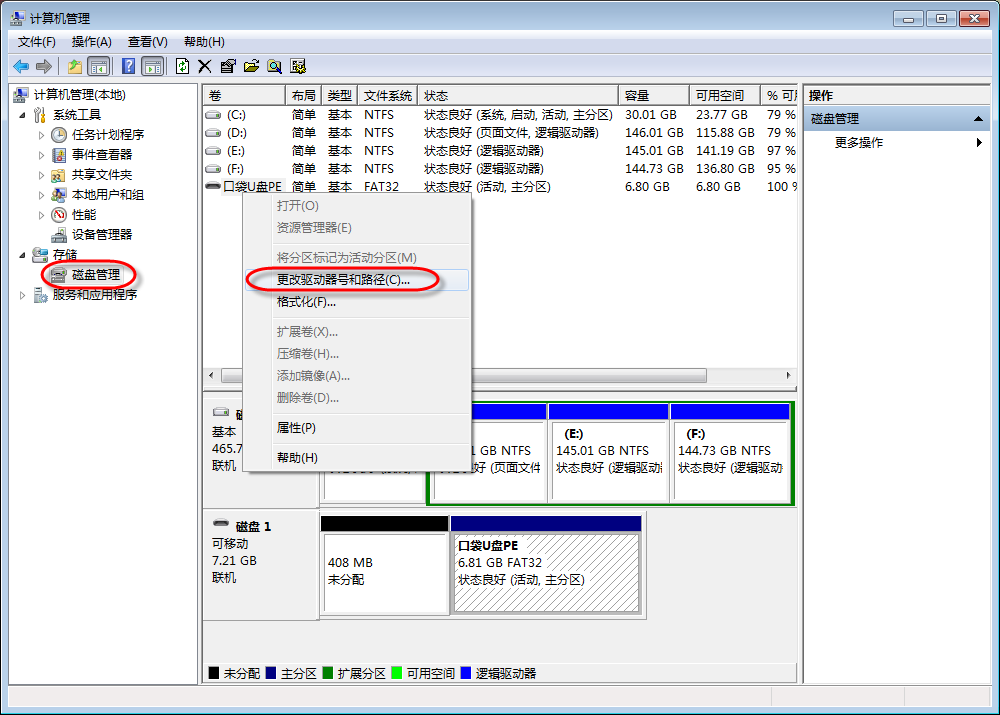Sort by the 类型 column header
This screenshot has height=715, width=1000.
[340, 96]
